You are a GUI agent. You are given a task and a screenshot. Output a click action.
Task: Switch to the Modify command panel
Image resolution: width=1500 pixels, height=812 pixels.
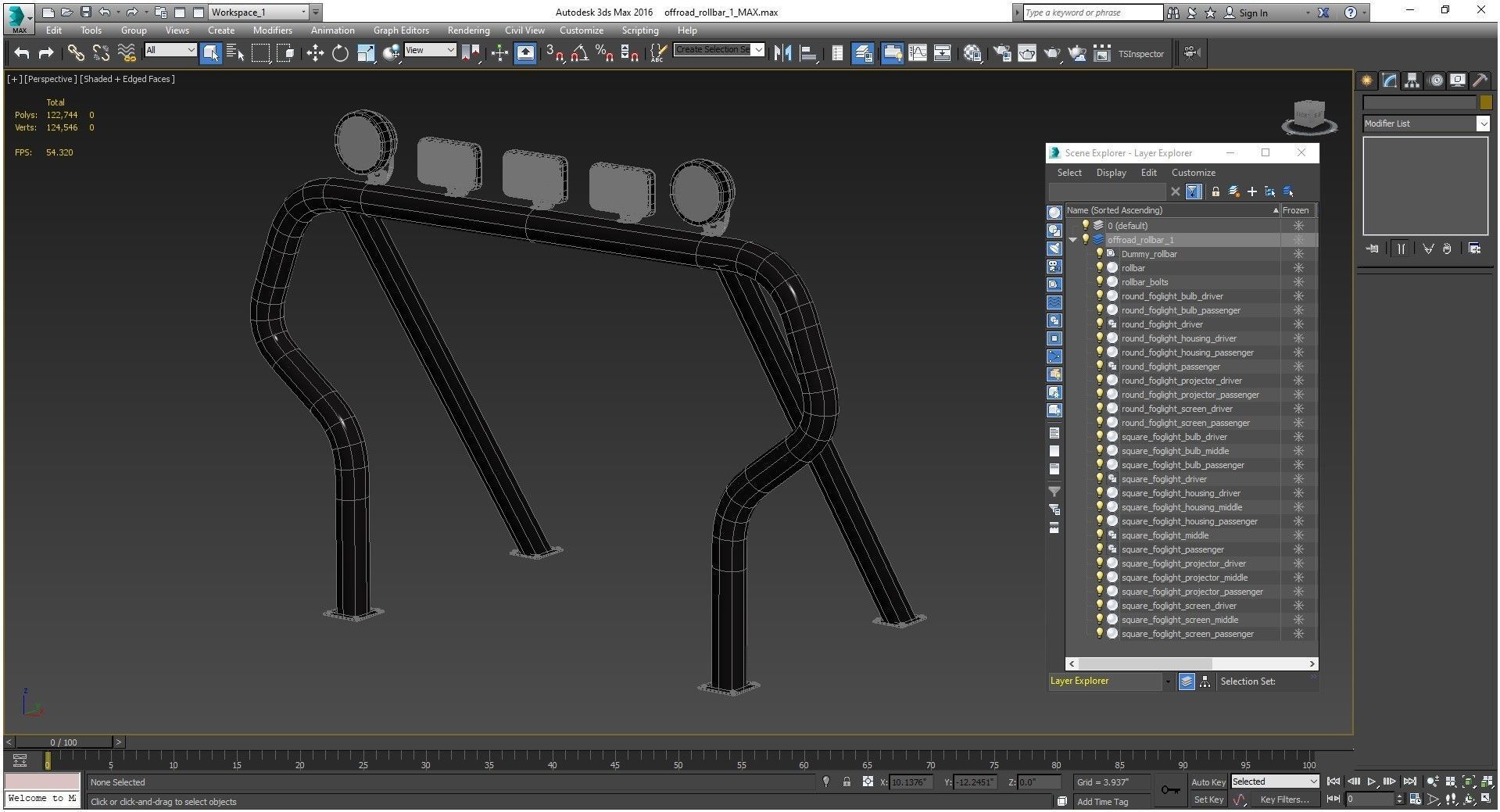(x=1389, y=80)
